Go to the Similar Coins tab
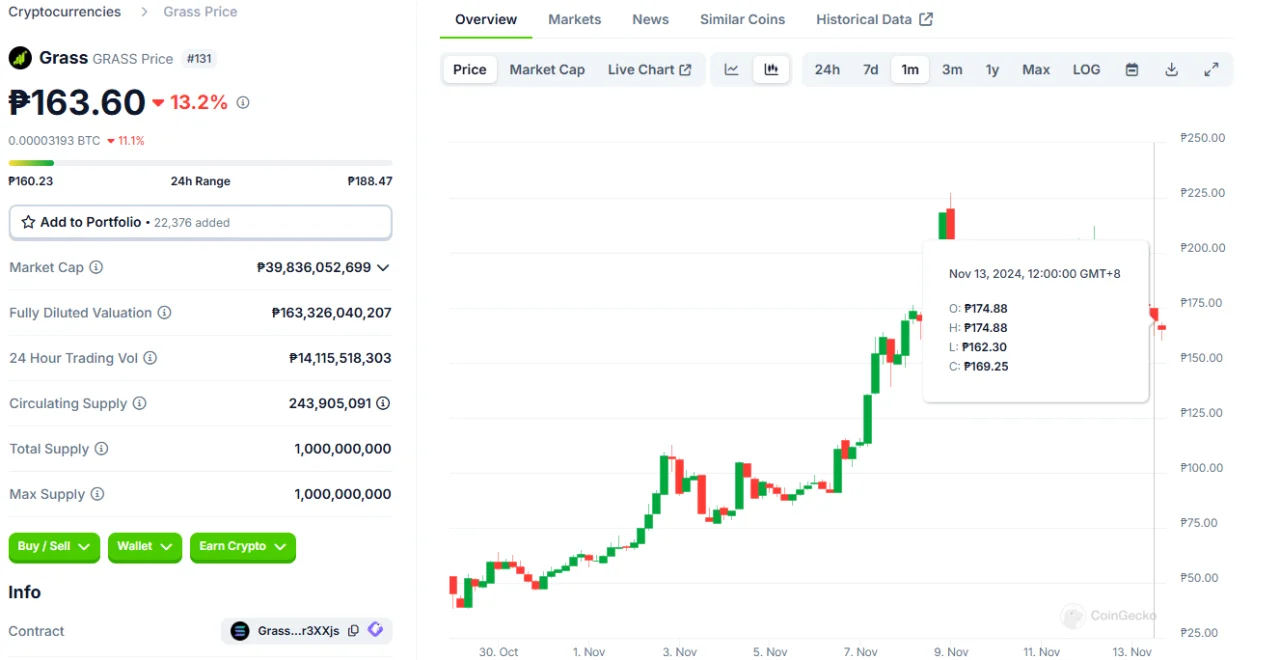This screenshot has height=660, width=1280. point(743,19)
